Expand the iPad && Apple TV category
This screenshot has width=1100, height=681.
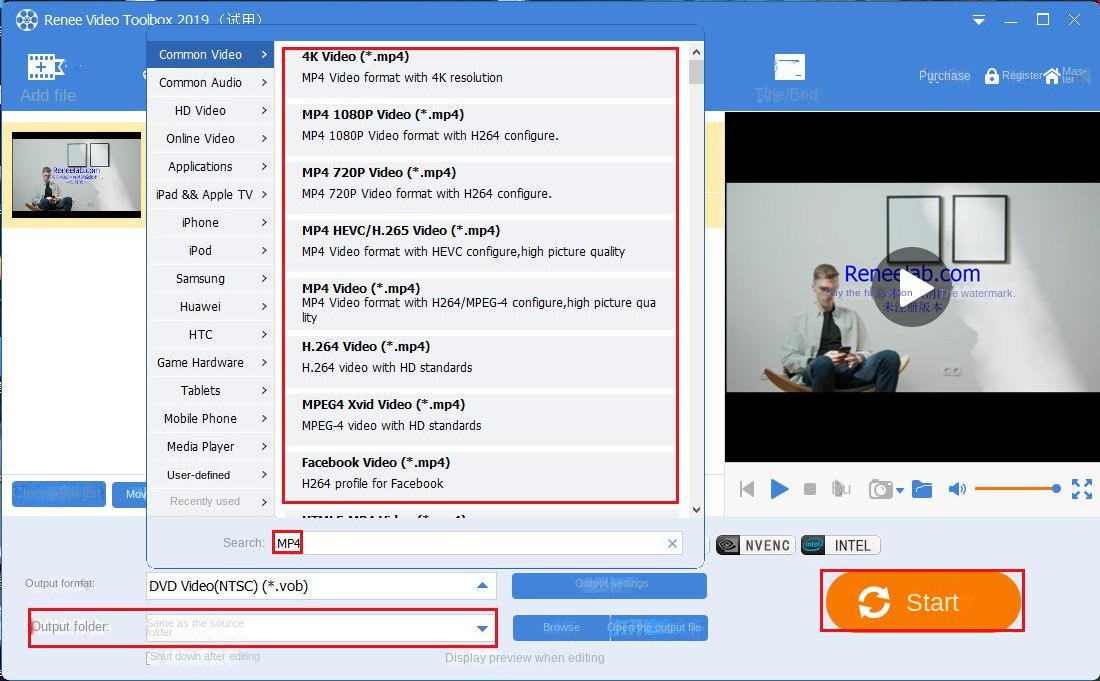tap(210, 195)
